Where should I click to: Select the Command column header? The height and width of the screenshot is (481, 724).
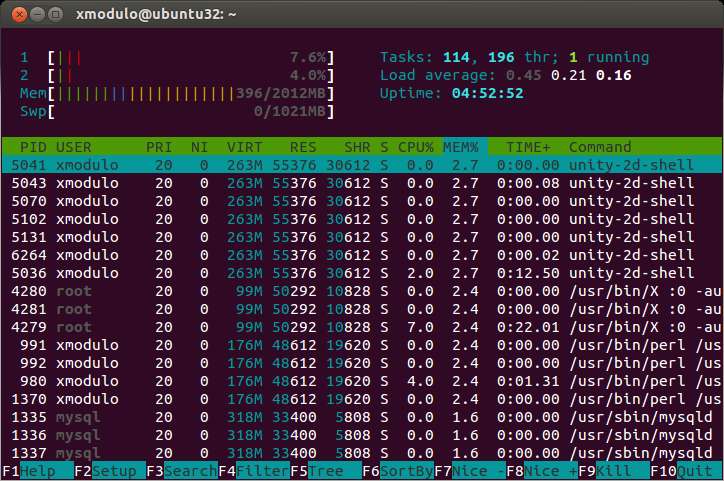600,147
